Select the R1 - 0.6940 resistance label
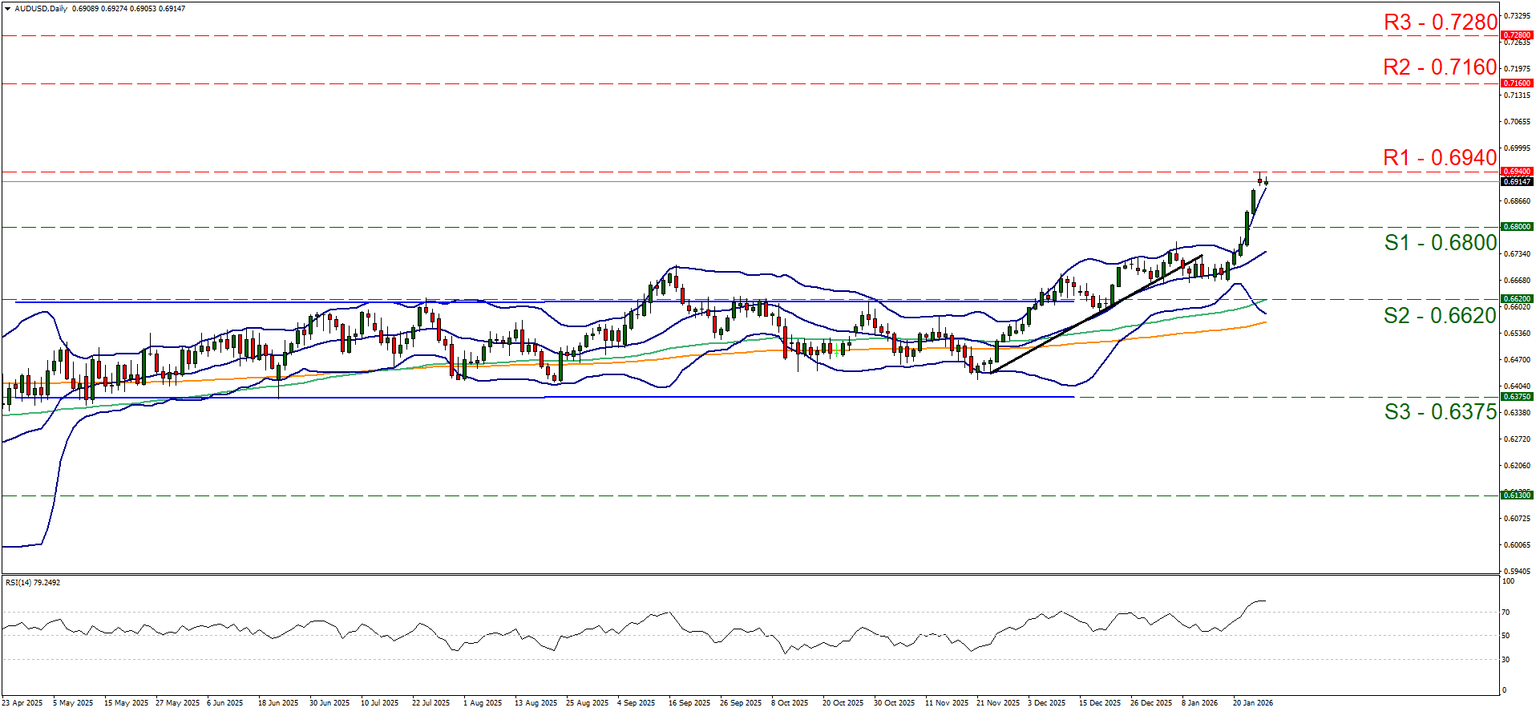The height and width of the screenshot is (712, 1536). pyautogui.click(x=1440, y=157)
